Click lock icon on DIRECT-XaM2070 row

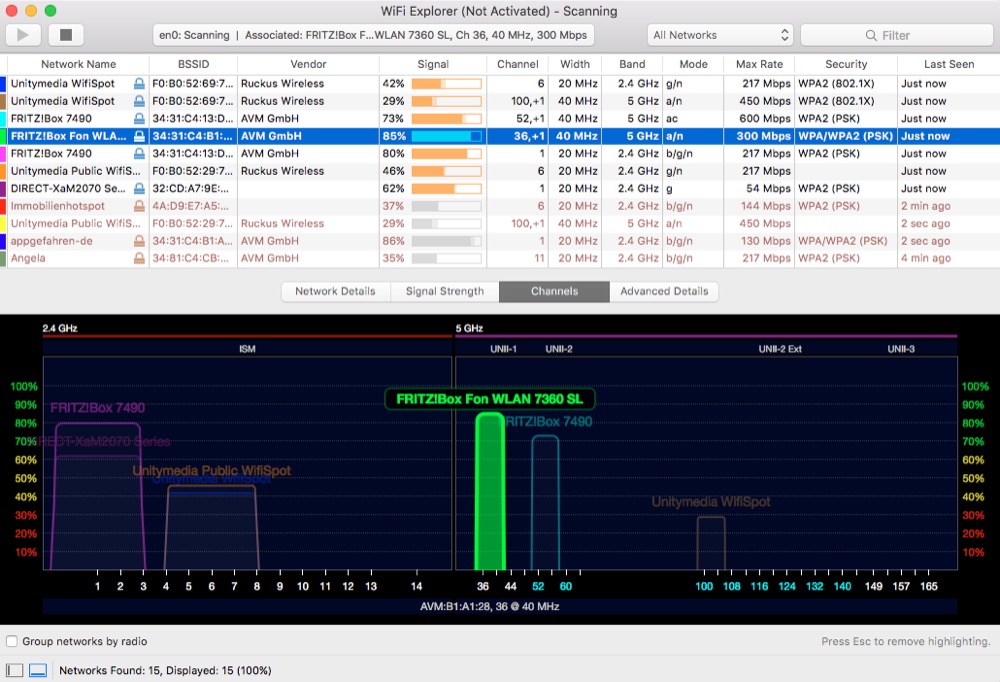(139, 188)
